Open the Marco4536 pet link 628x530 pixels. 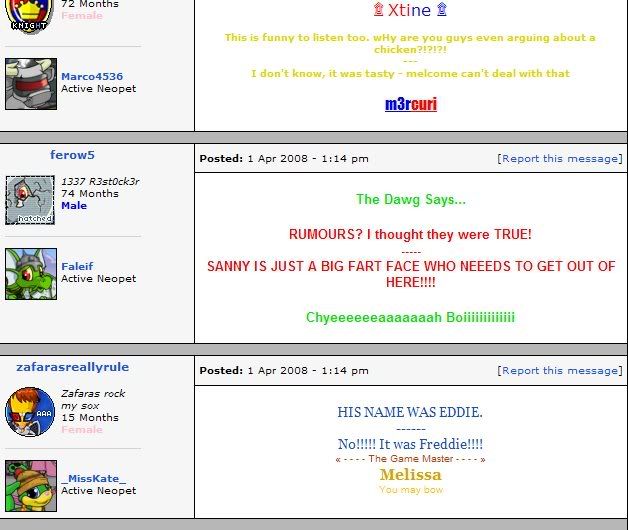click(92, 76)
